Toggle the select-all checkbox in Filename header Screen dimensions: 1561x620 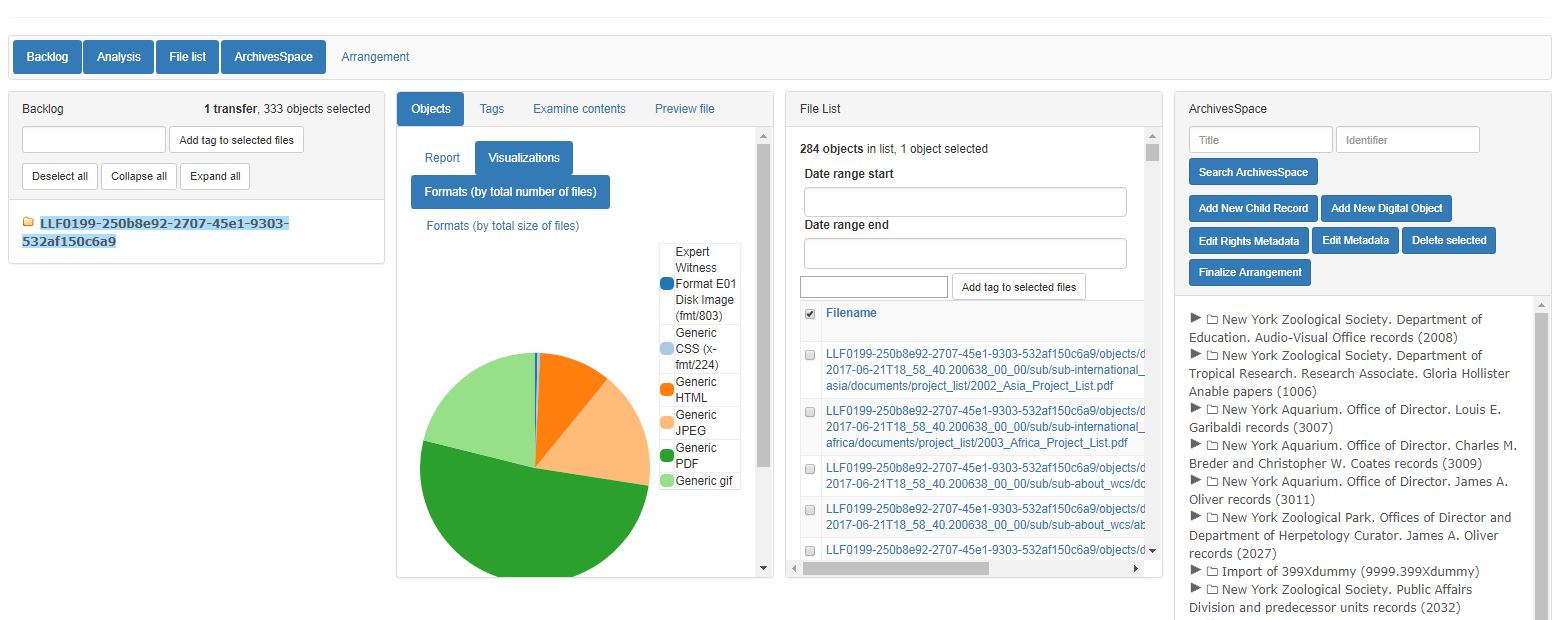click(810, 314)
